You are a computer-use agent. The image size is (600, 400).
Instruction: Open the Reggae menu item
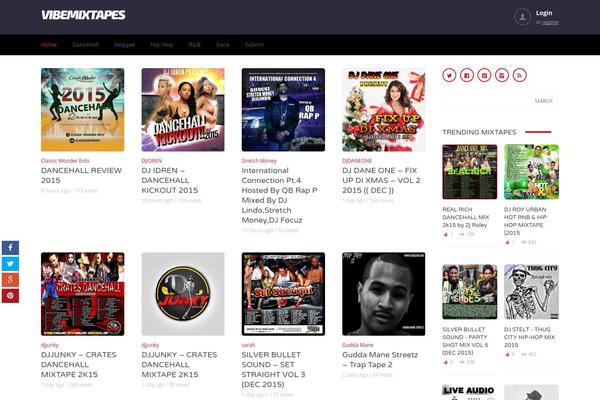point(125,45)
